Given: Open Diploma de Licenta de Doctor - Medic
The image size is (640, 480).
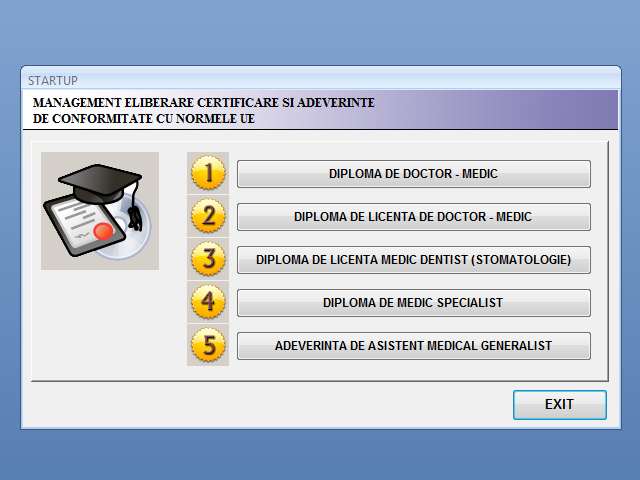Looking at the screenshot, I should click(413, 217).
